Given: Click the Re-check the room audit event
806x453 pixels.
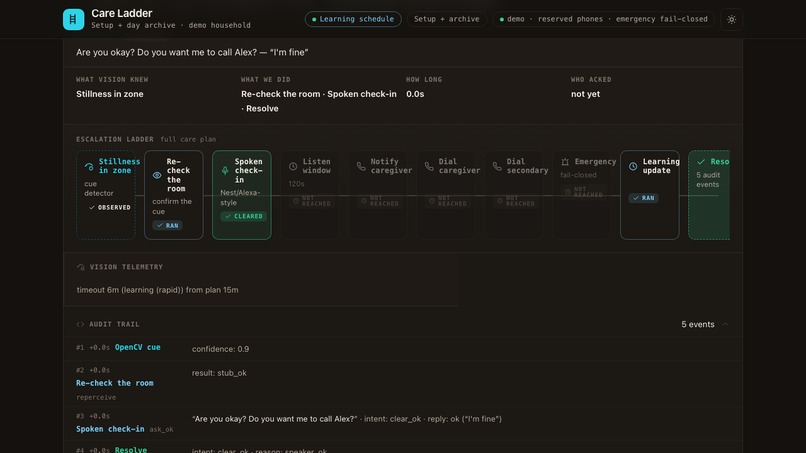Looking at the screenshot, I should pyautogui.click(x=115, y=383).
